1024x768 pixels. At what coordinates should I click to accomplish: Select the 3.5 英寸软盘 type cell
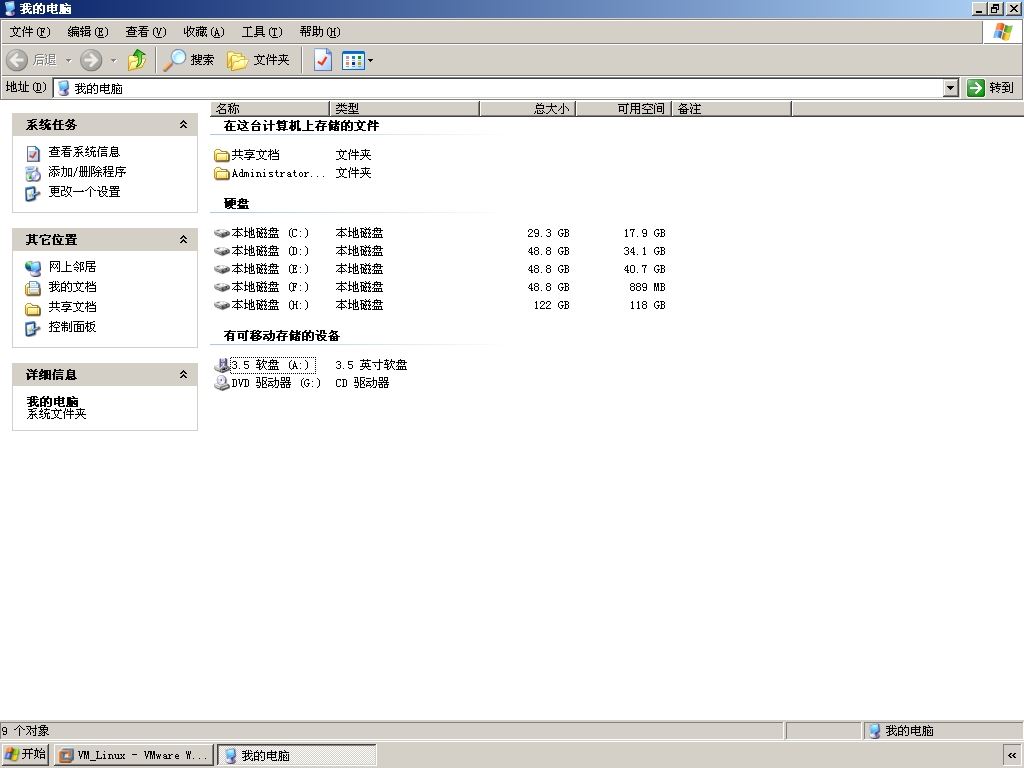pyautogui.click(x=371, y=365)
